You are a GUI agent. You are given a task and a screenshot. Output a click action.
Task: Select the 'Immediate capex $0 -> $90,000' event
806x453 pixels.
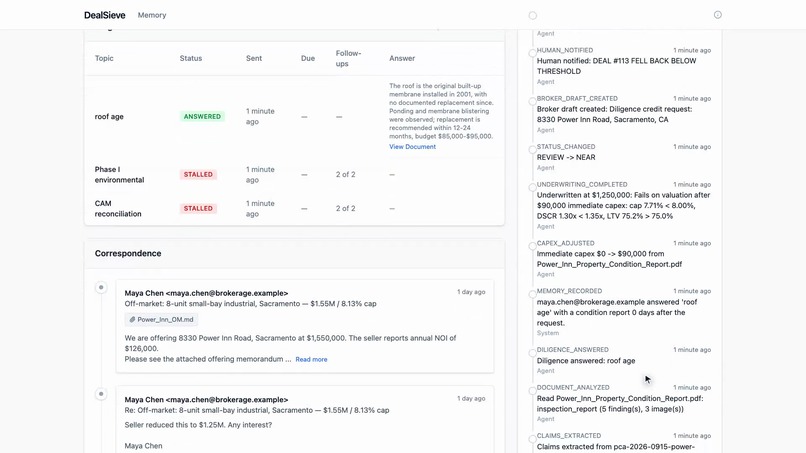pyautogui.click(x=609, y=259)
